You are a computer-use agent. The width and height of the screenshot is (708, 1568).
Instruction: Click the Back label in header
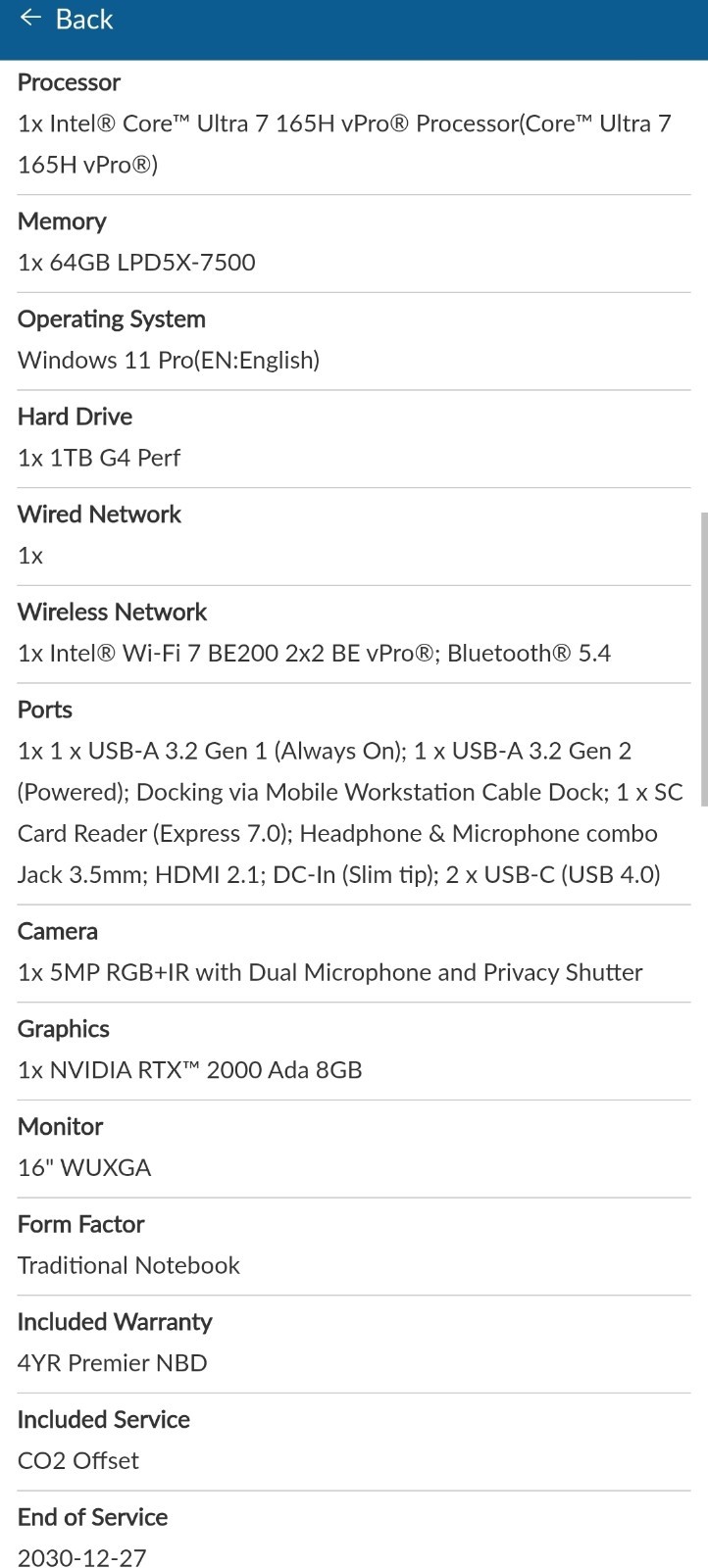click(x=84, y=20)
